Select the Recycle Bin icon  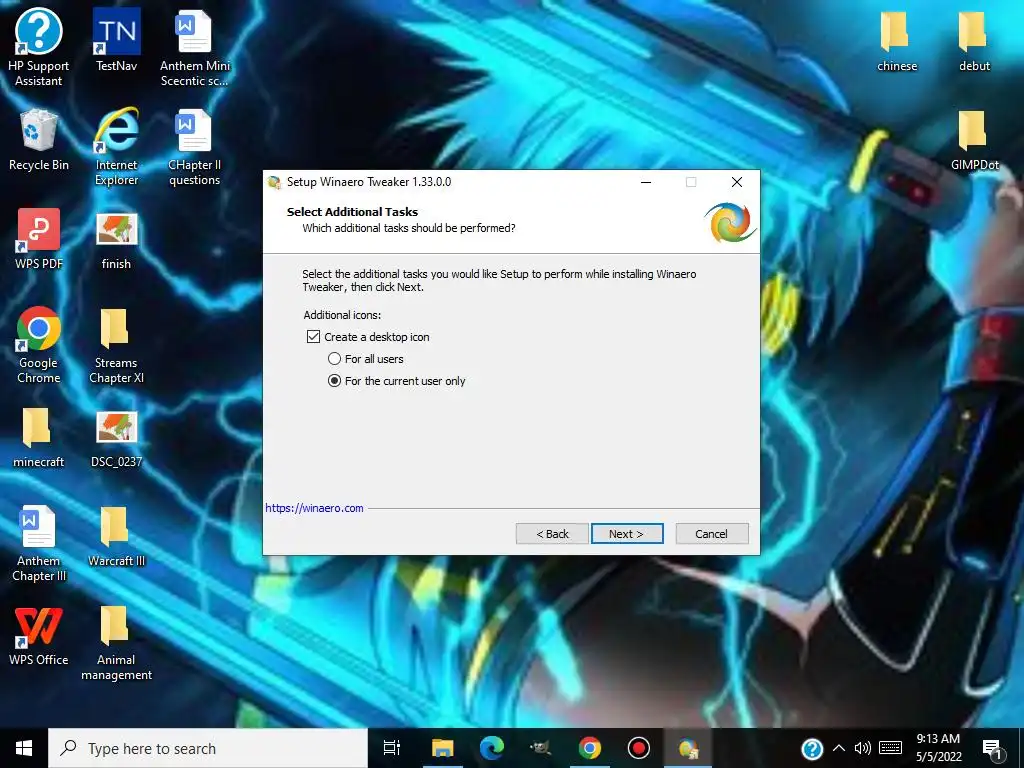[x=39, y=140]
